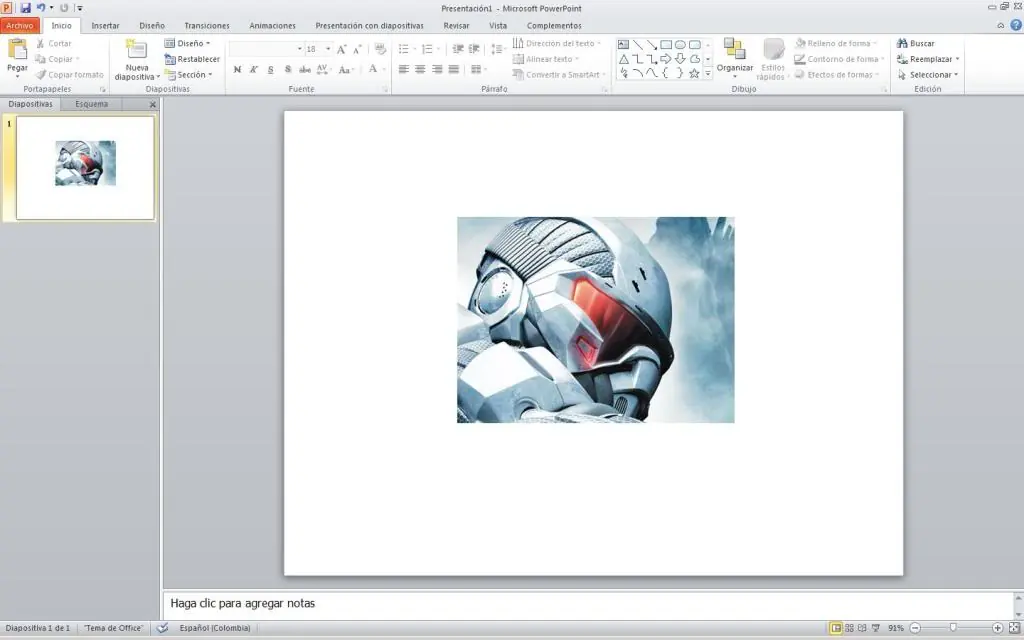Click spell-check icon in status bar
1024x640 pixels.
click(163, 628)
